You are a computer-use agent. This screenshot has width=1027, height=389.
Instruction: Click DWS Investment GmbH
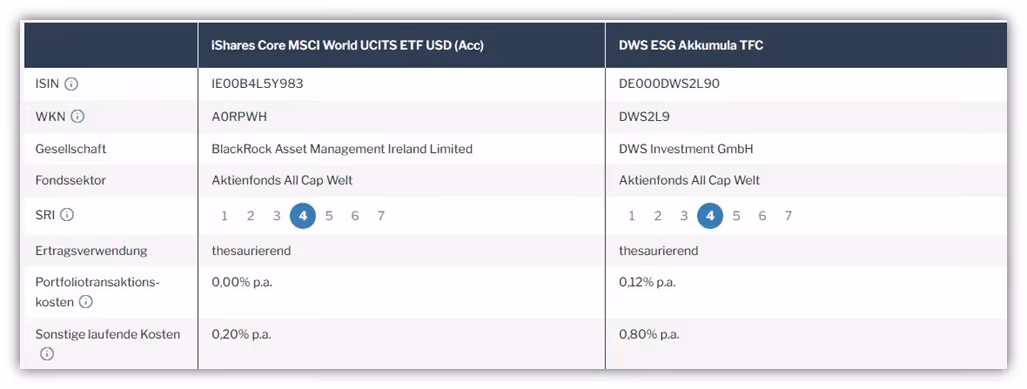[x=686, y=149]
